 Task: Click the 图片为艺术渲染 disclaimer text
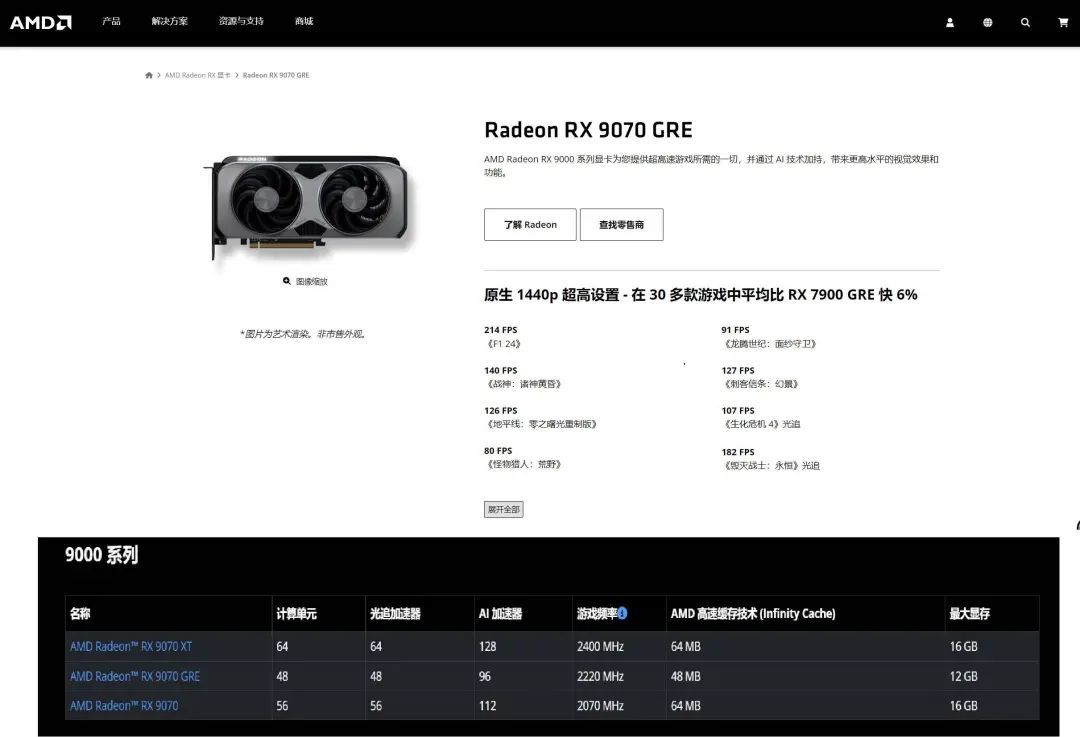point(302,334)
